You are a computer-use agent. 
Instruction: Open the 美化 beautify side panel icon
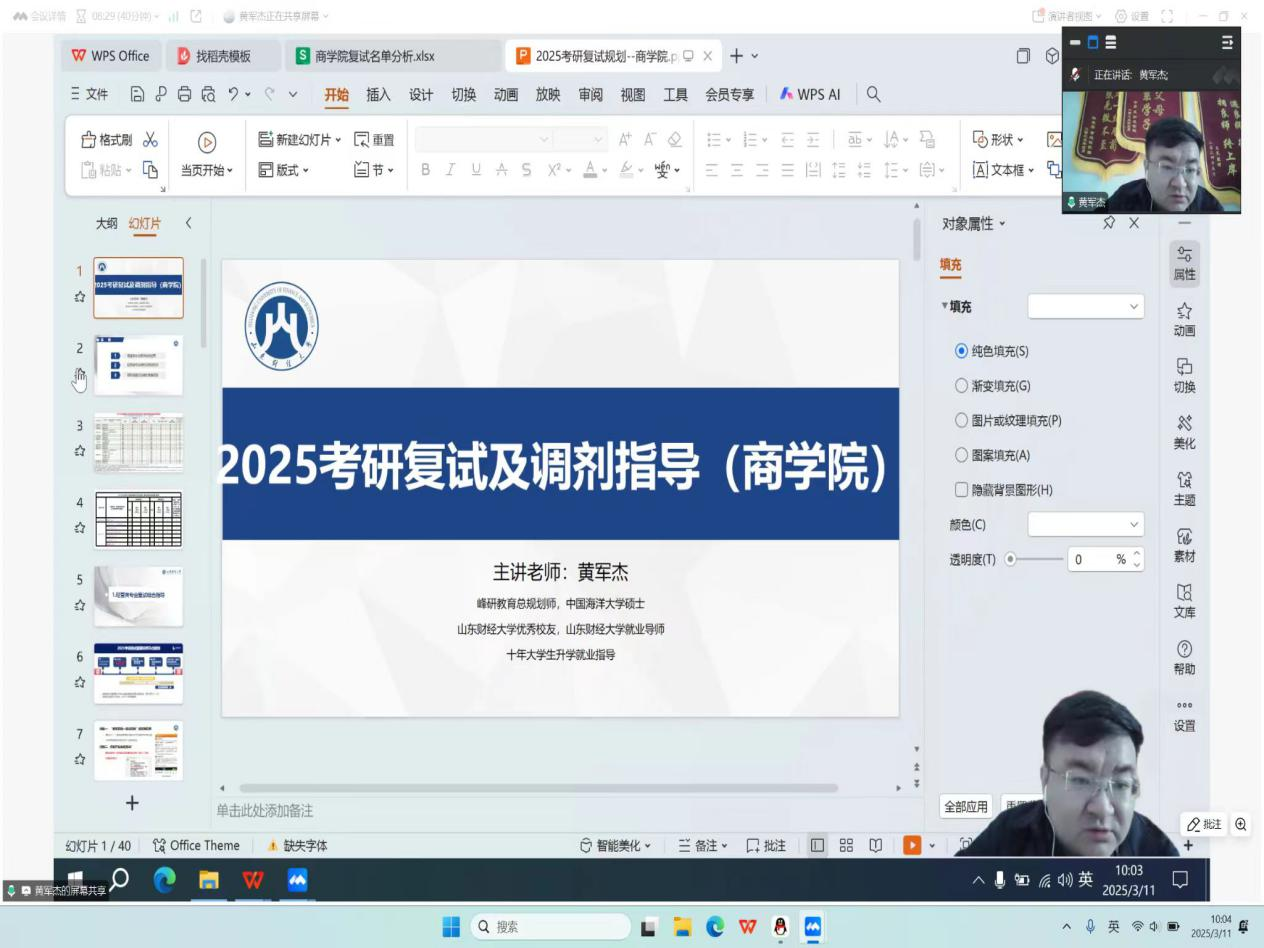point(1185,433)
